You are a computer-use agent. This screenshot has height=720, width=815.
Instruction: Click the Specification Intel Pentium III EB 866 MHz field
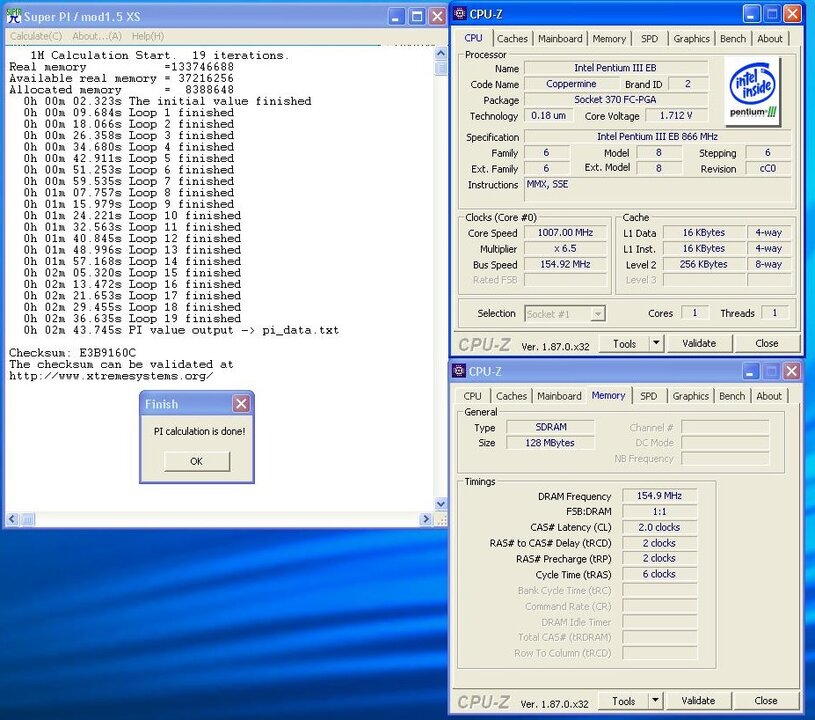658,137
